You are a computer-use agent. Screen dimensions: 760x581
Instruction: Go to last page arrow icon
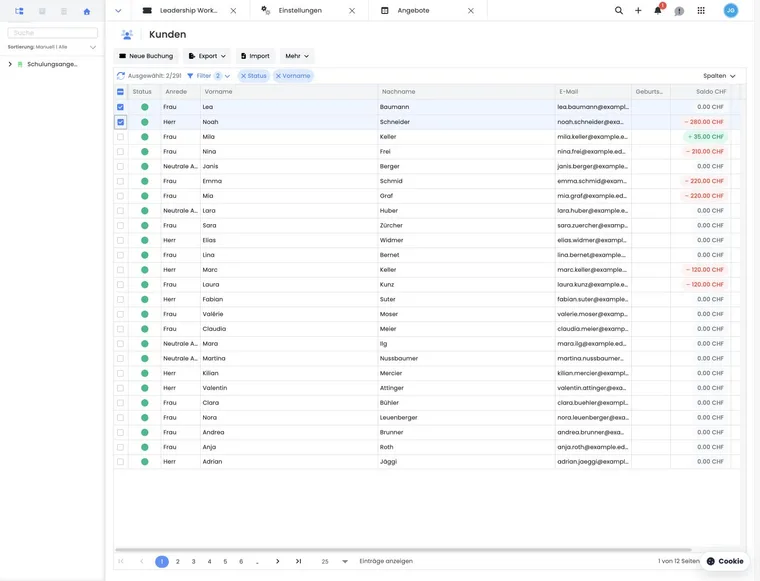click(x=299, y=561)
